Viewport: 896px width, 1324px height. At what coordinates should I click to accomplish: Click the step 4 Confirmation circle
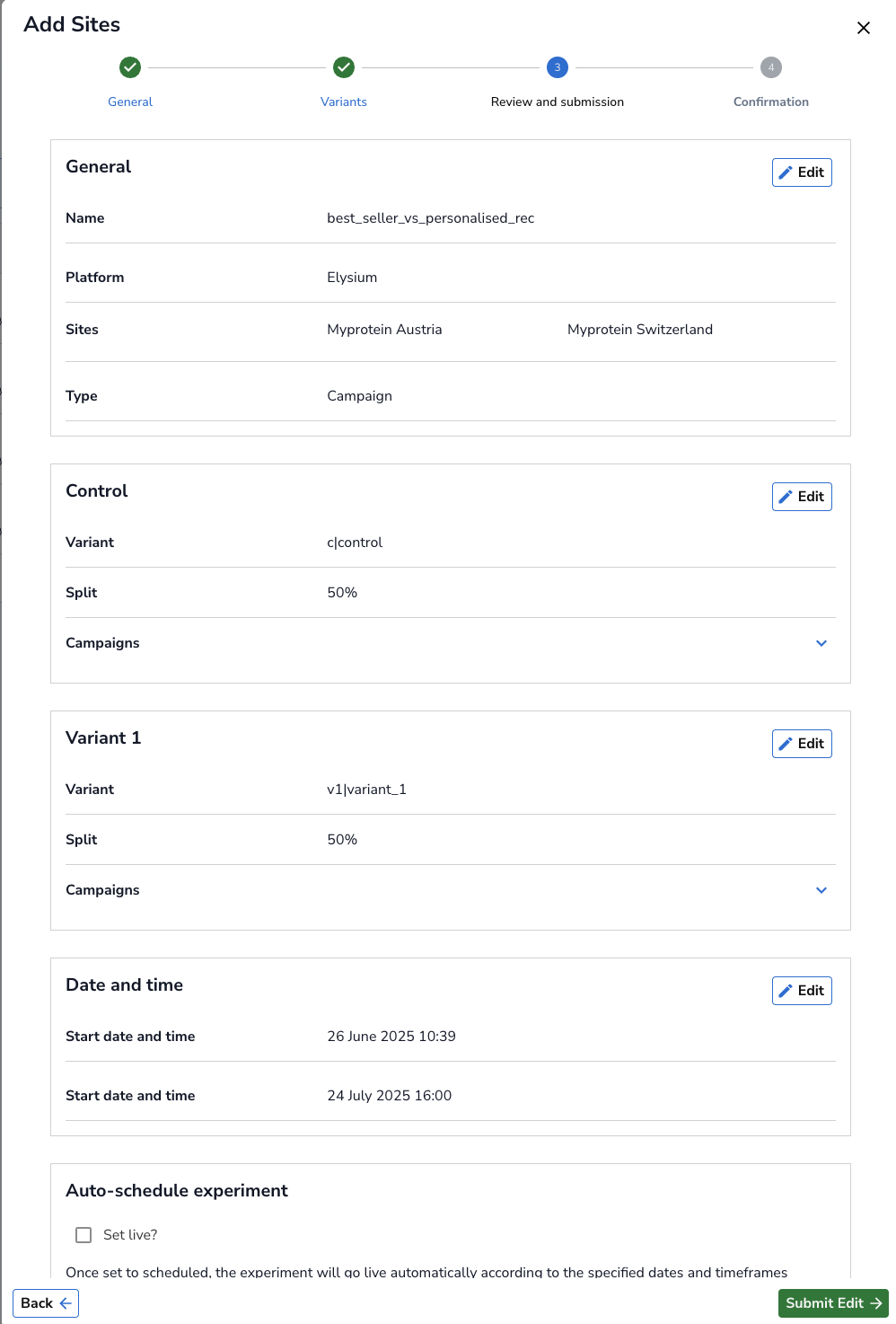coord(771,67)
